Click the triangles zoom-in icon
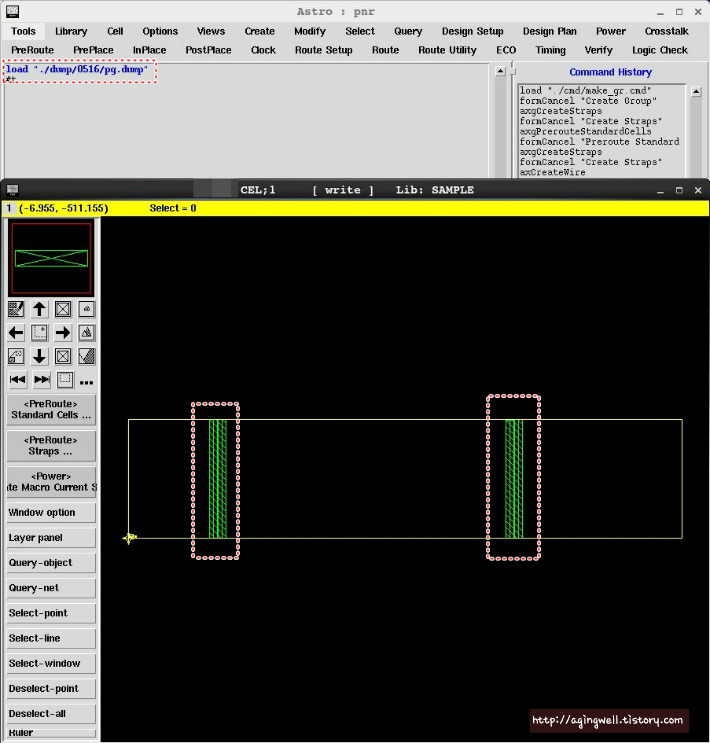Viewport: 710px width, 743px height. [x=86, y=333]
